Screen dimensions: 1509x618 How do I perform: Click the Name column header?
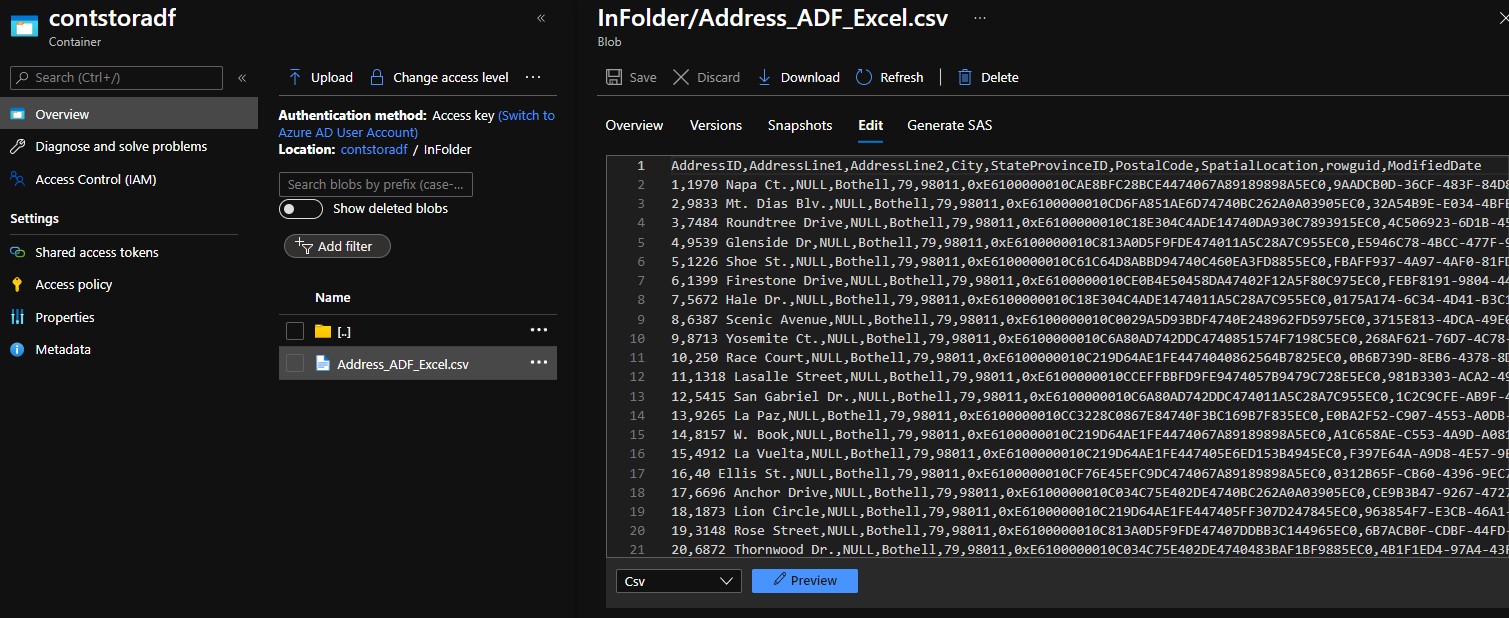333,297
